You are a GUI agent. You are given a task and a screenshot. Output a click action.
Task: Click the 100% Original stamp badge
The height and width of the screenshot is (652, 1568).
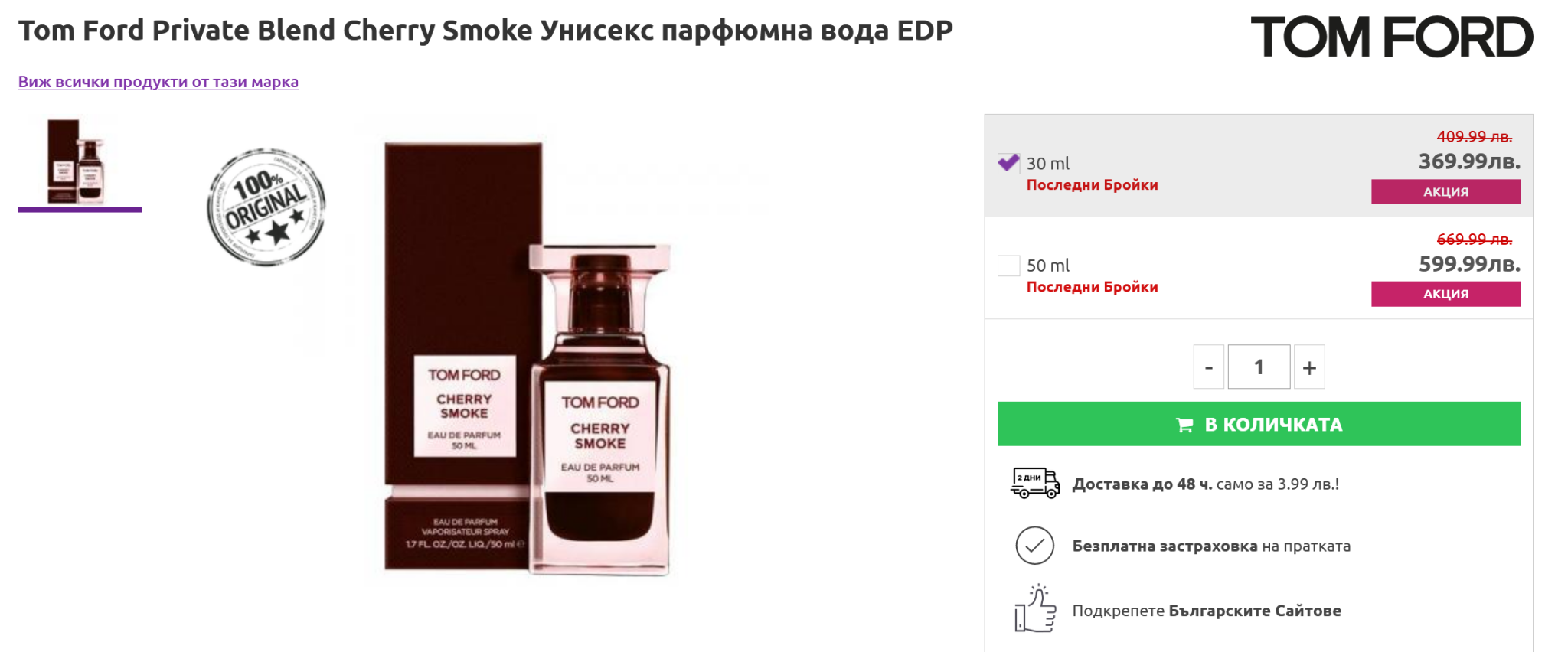pyautogui.click(x=266, y=207)
